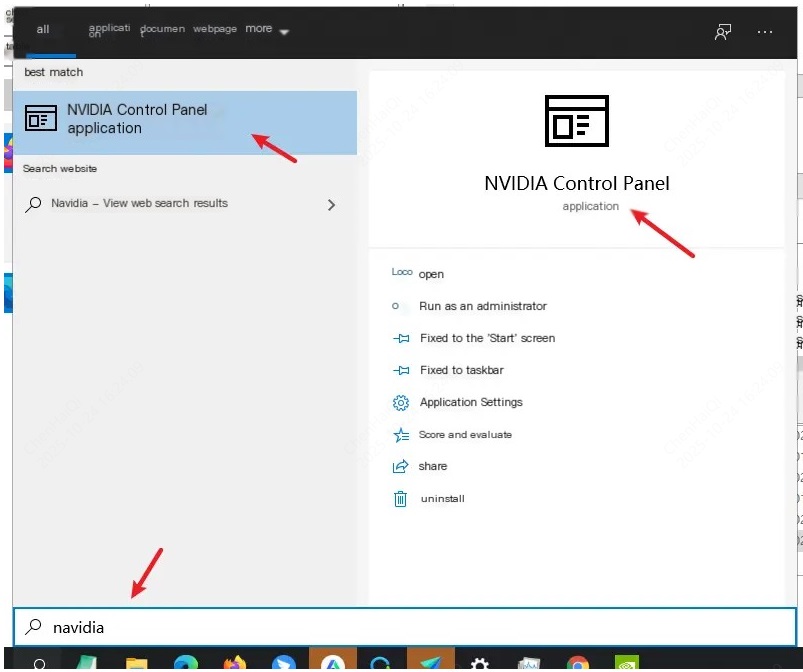Screen dimensions: 803x672
Task: Open Chrome from the taskbar
Action: tap(577, 663)
